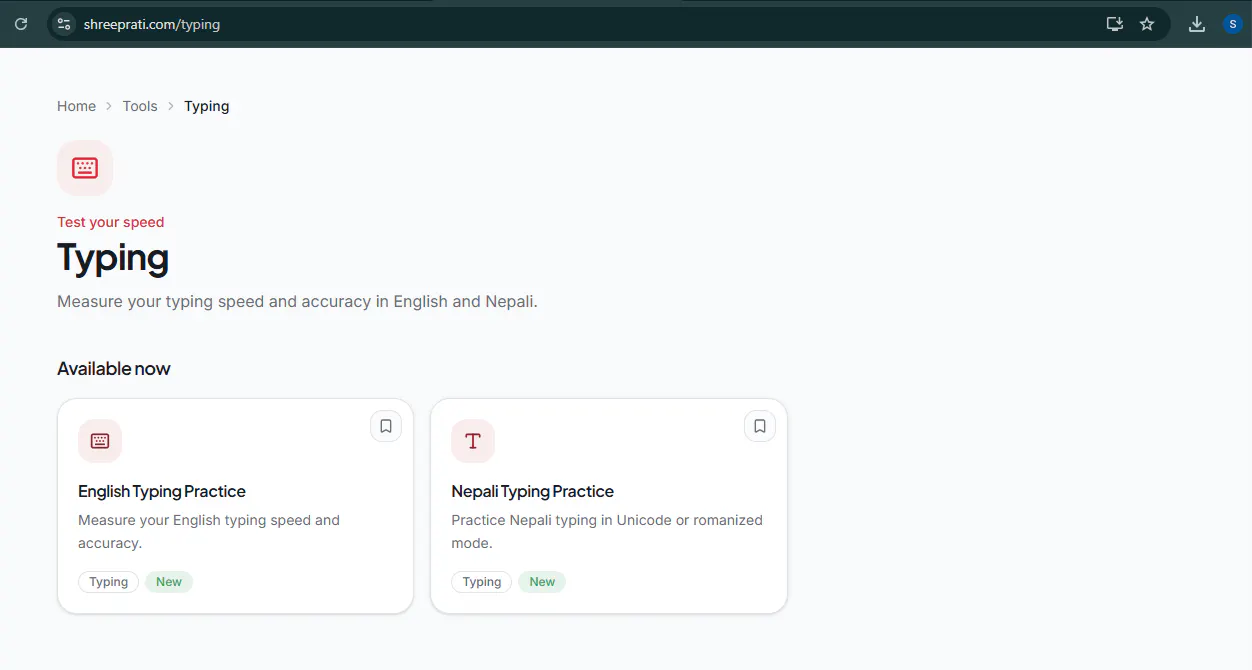Open site information icon in address bar

[x=64, y=24]
